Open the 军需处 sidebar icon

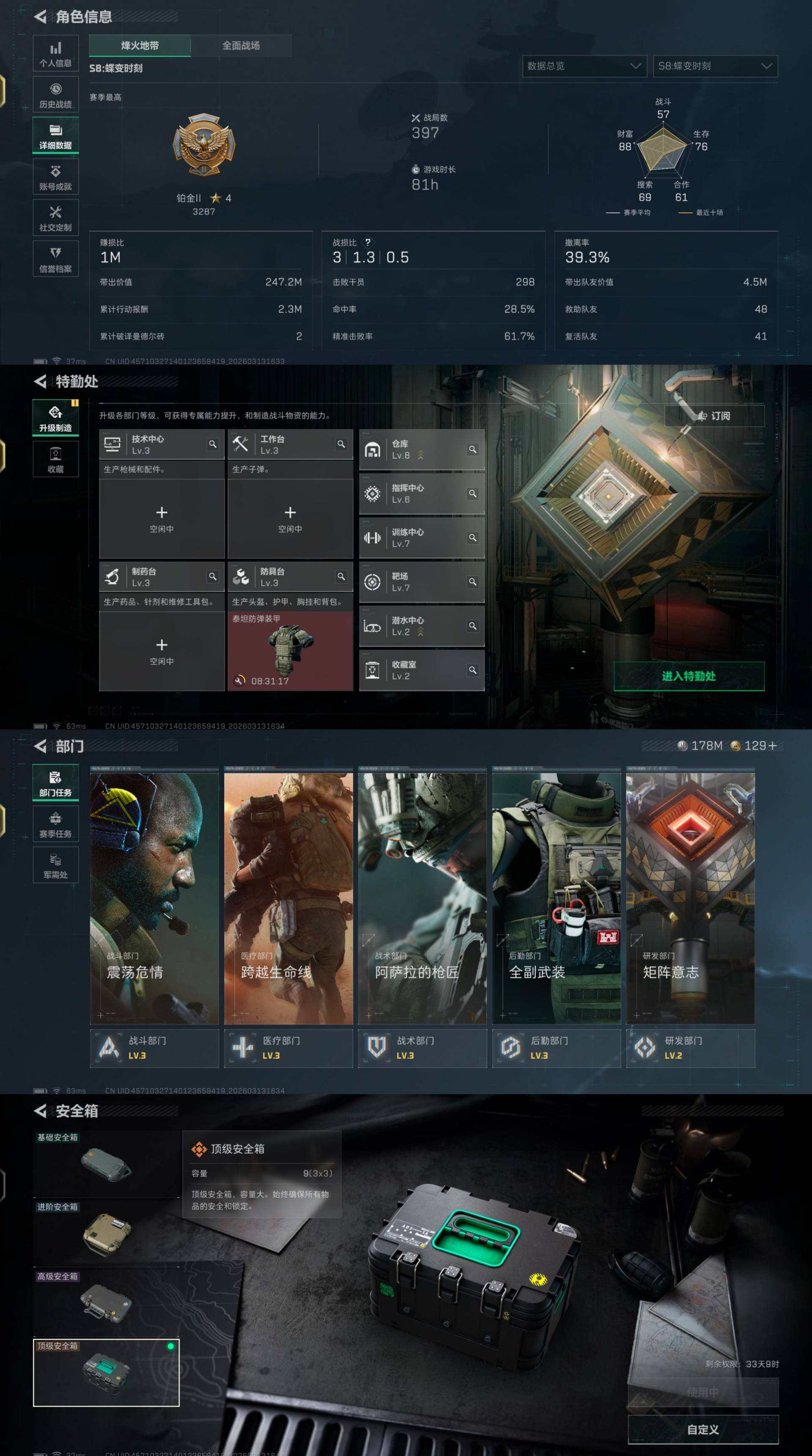tap(55, 865)
